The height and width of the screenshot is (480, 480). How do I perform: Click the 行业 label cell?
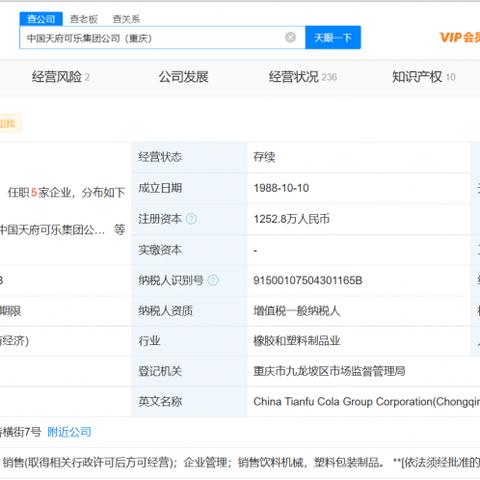tap(190, 341)
